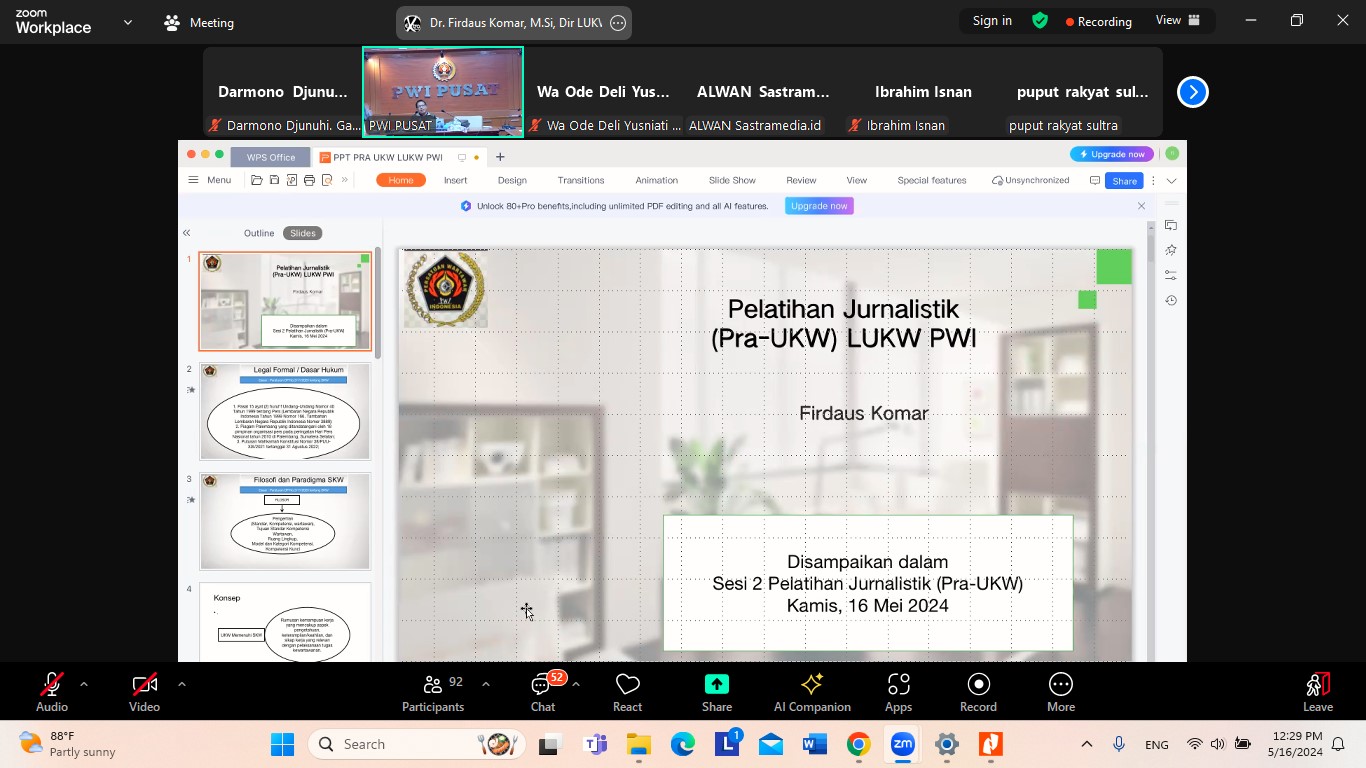Expand the Zoom Workplace dropdown chevron

(127, 22)
